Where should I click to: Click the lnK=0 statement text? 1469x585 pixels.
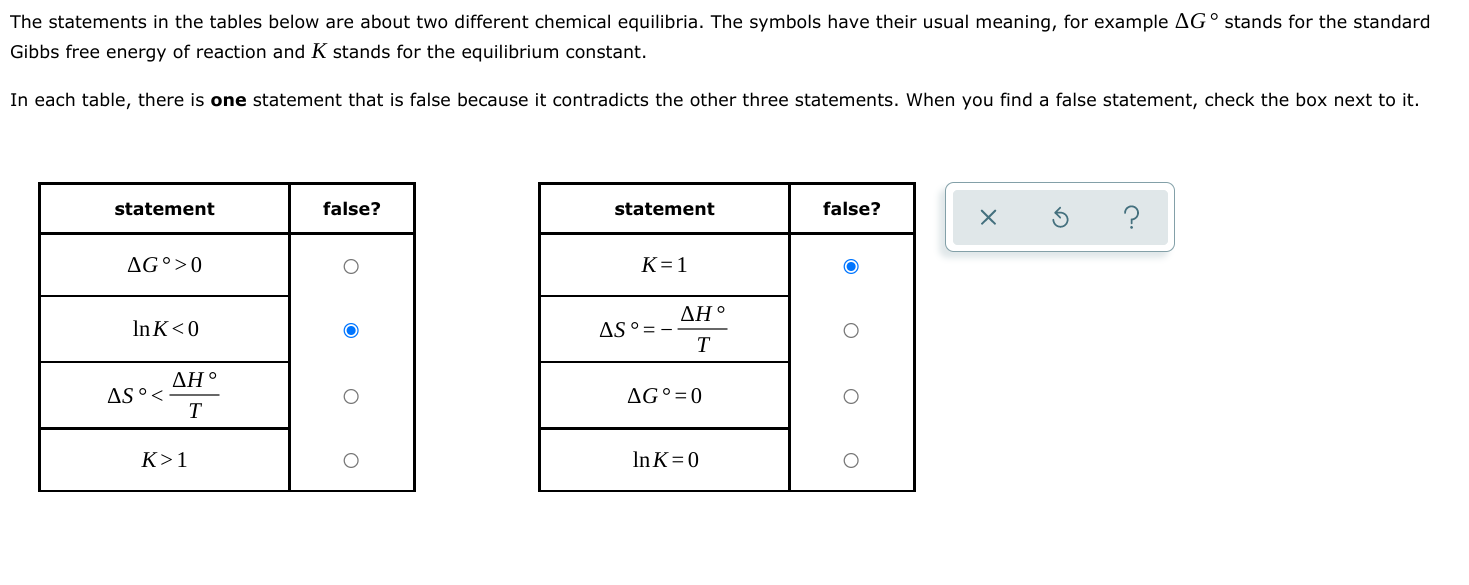(665, 460)
